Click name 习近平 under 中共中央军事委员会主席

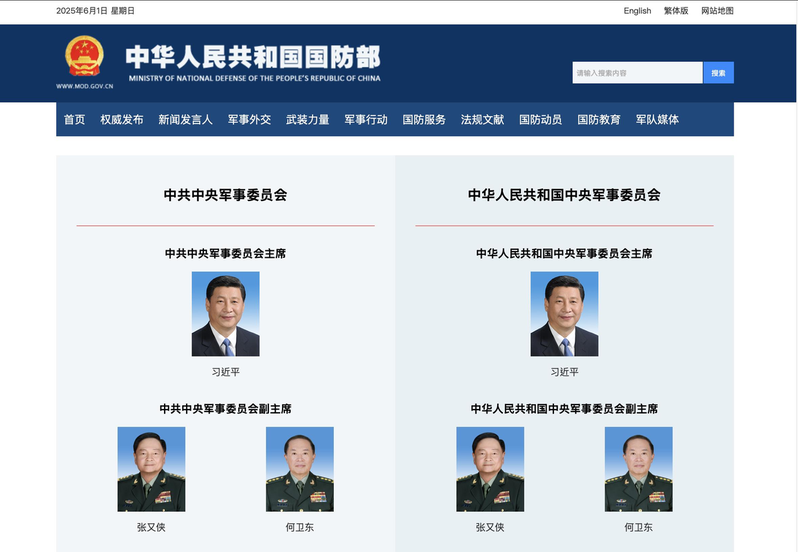pos(225,372)
